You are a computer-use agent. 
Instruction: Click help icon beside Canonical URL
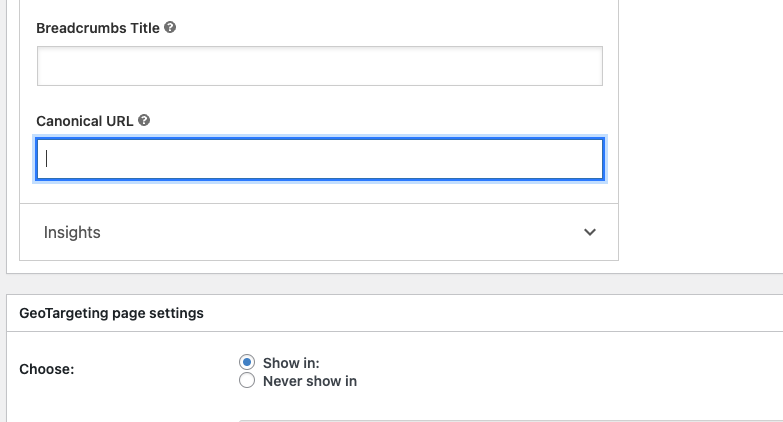144,120
